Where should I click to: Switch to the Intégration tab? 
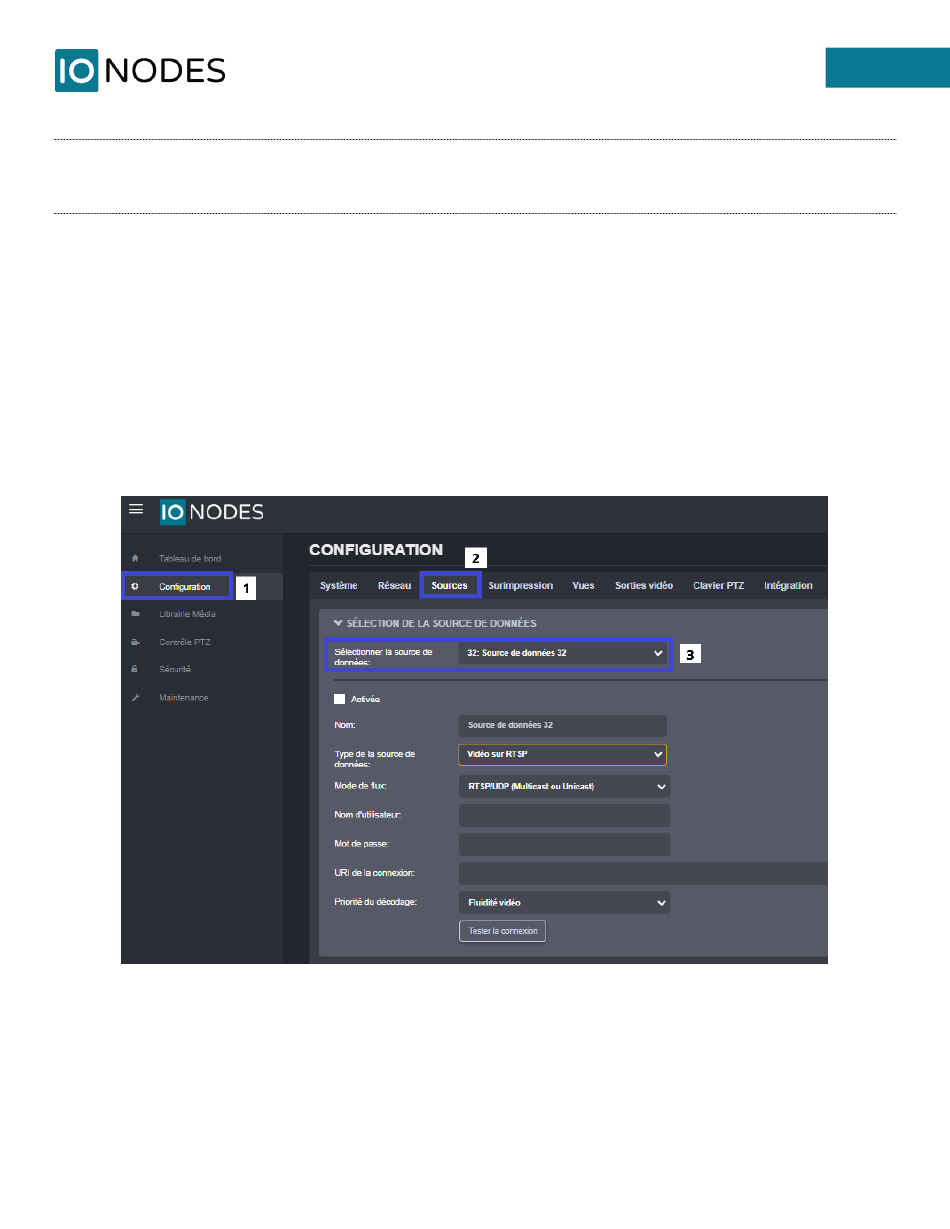[x=788, y=585]
